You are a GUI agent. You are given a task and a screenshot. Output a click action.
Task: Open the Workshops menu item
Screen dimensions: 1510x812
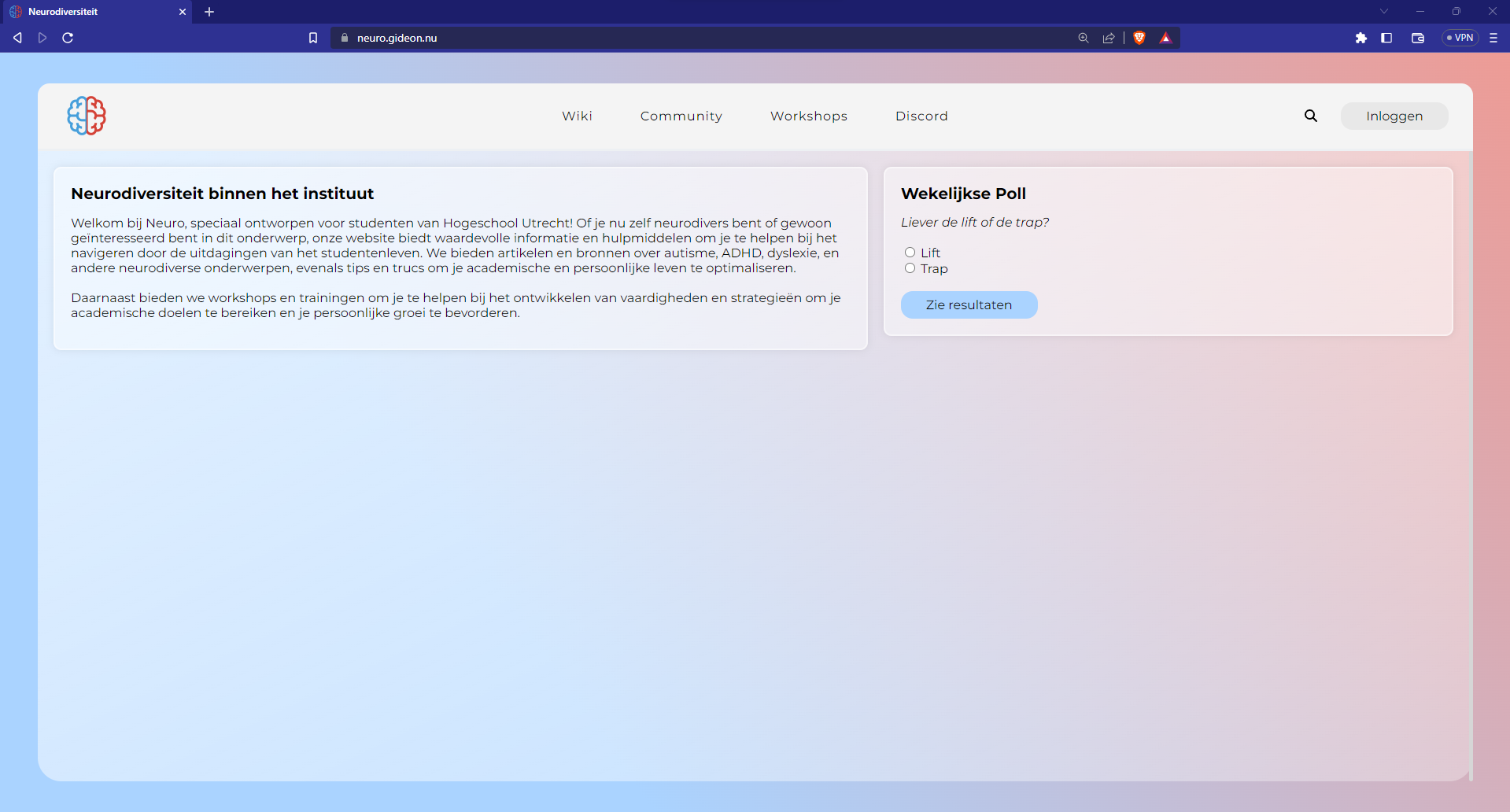(x=808, y=116)
